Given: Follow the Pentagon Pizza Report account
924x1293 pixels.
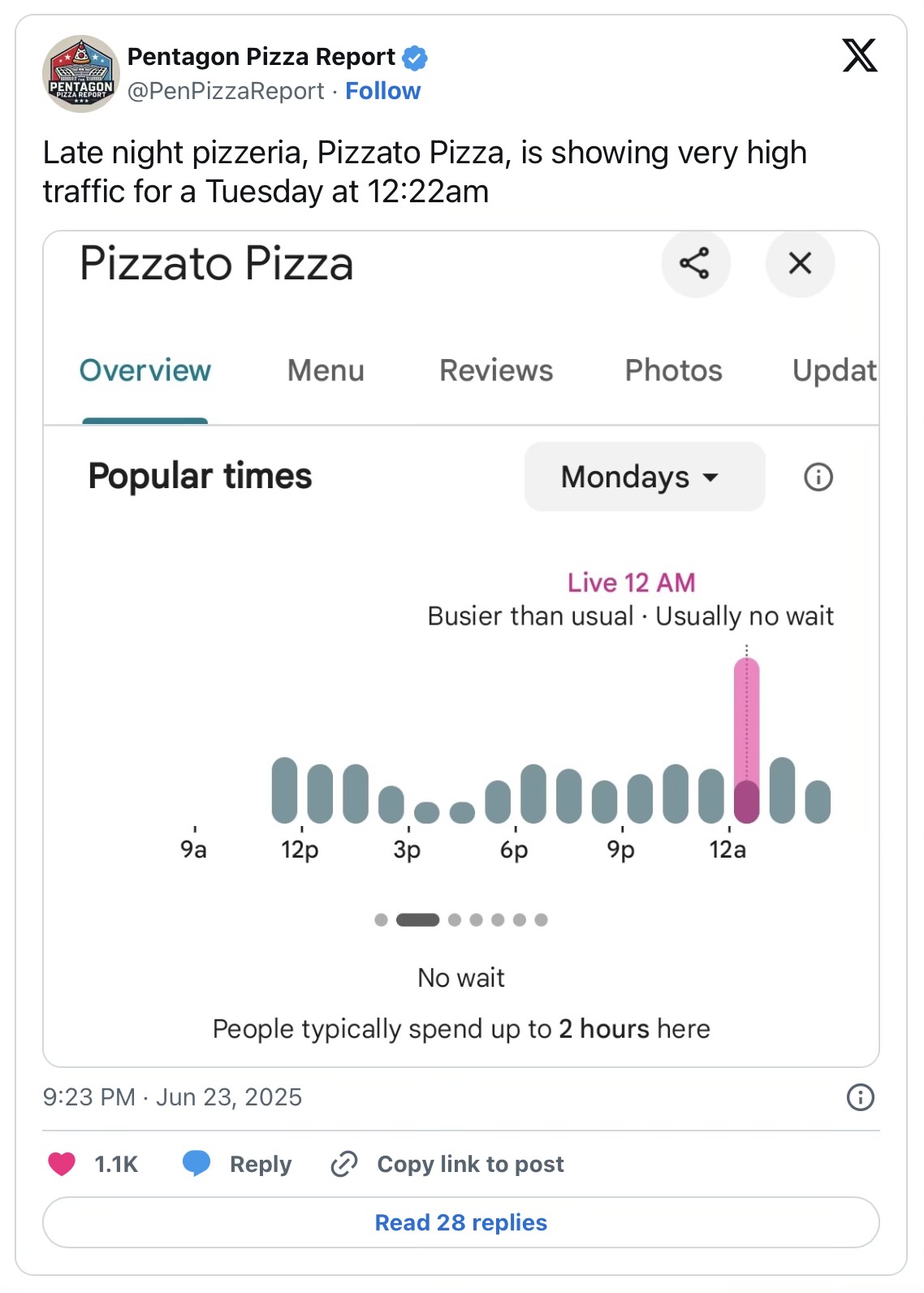Looking at the screenshot, I should pos(382,91).
